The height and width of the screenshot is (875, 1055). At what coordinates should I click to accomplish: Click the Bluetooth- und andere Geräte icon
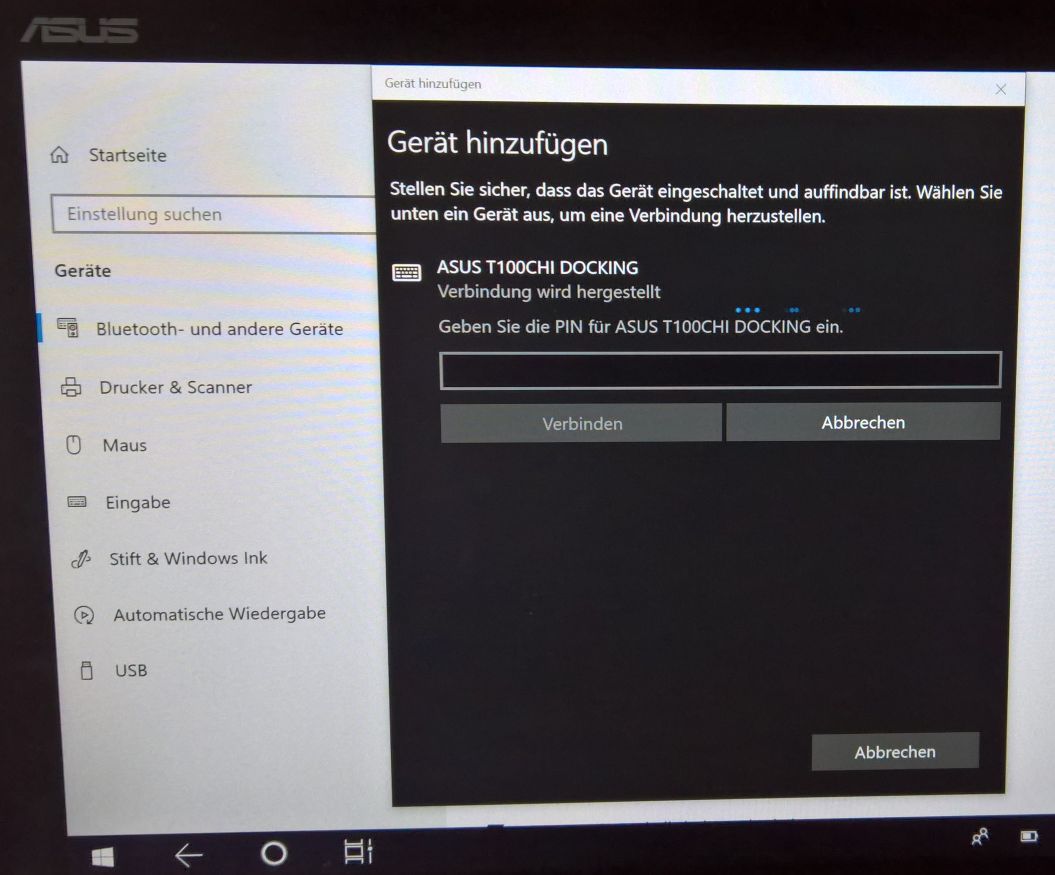(68, 328)
